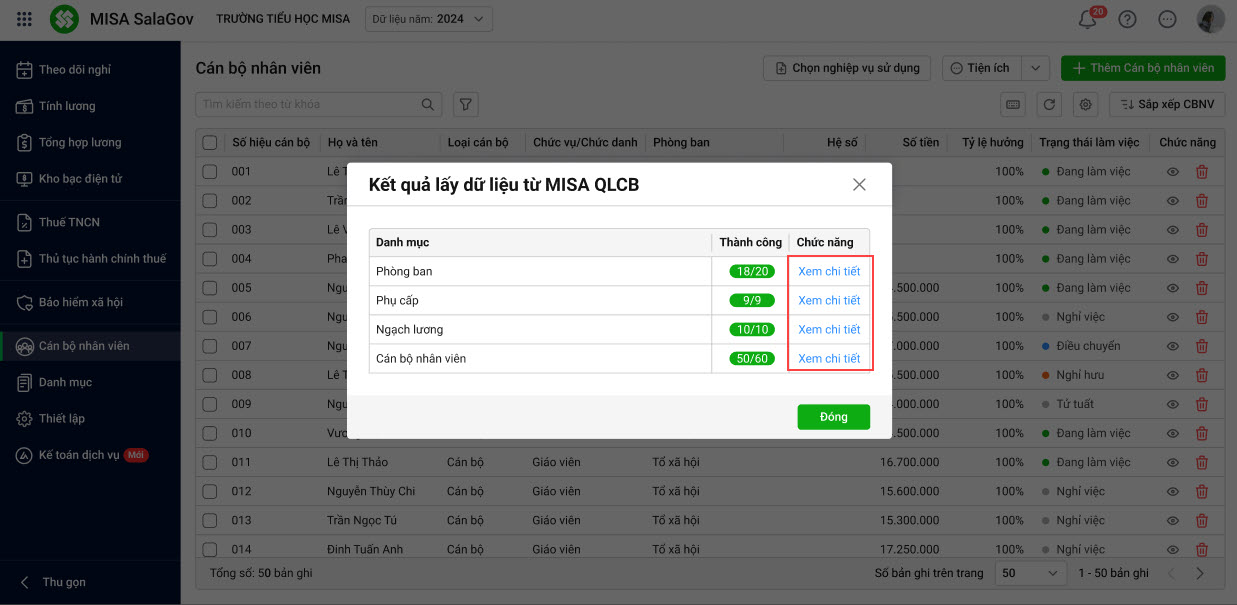
Task: Open Thiết lập in sidebar
Action: 90,418
